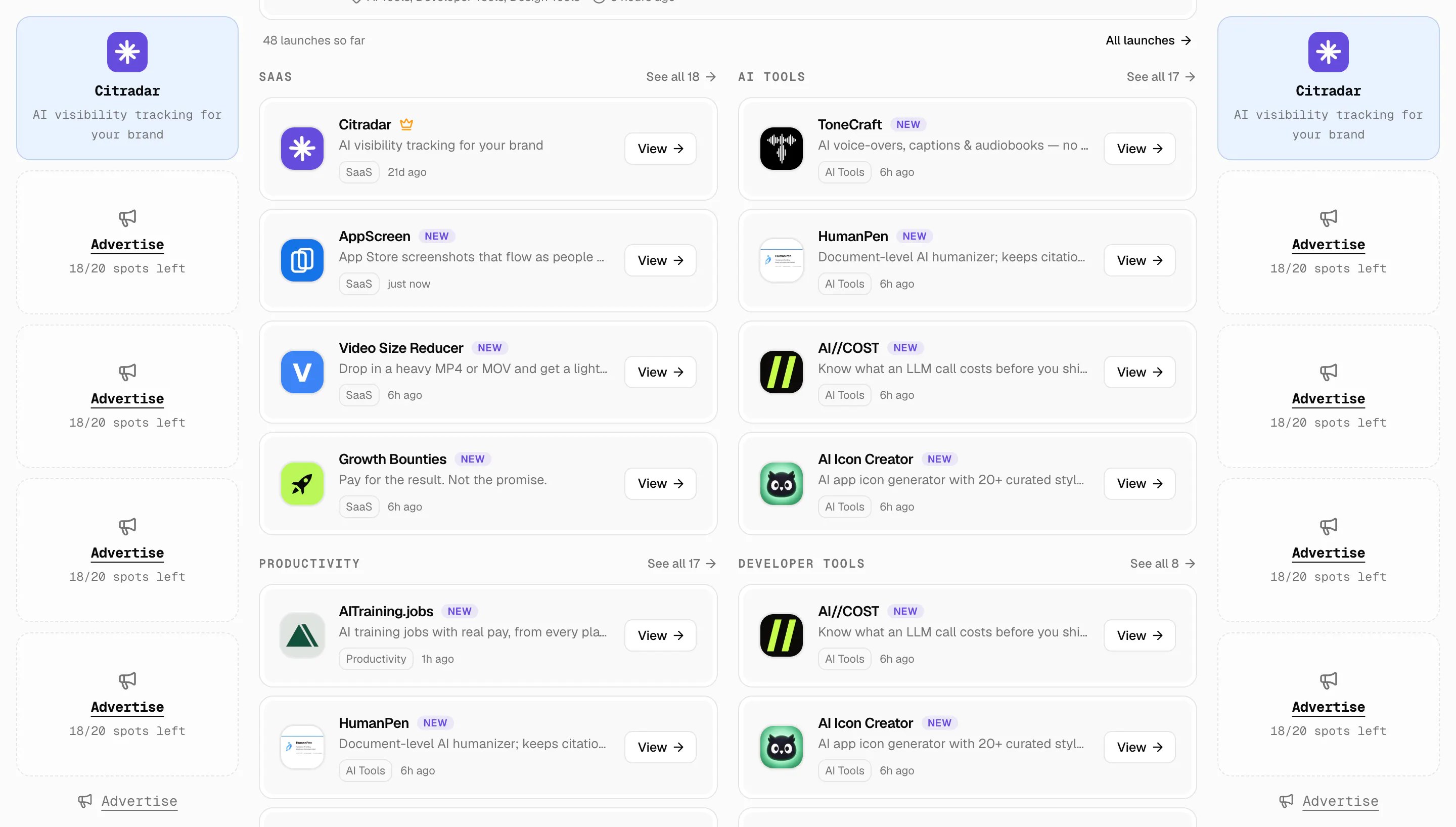The image size is (1456, 827).
Task: Open All launches link
Action: pyautogui.click(x=1148, y=40)
